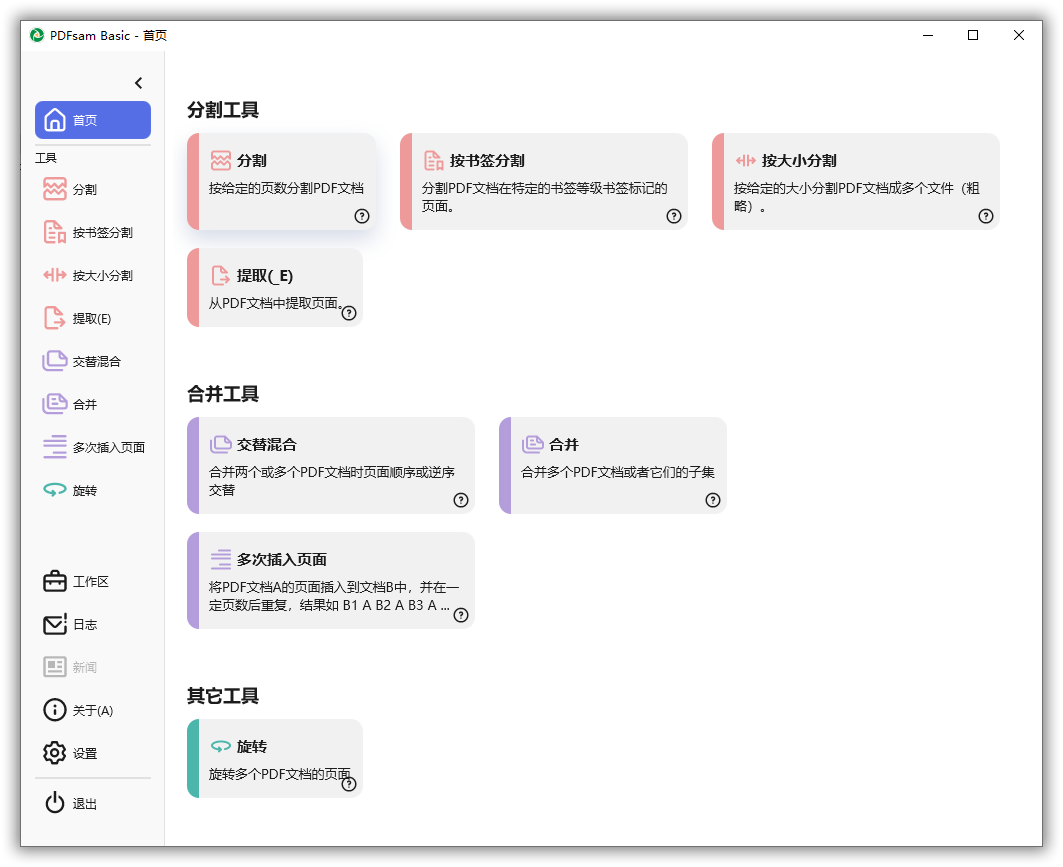Viewport: 1063px width, 867px height.
Task: Select 多次插入页面 in the sidebar
Action: (x=96, y=448)
